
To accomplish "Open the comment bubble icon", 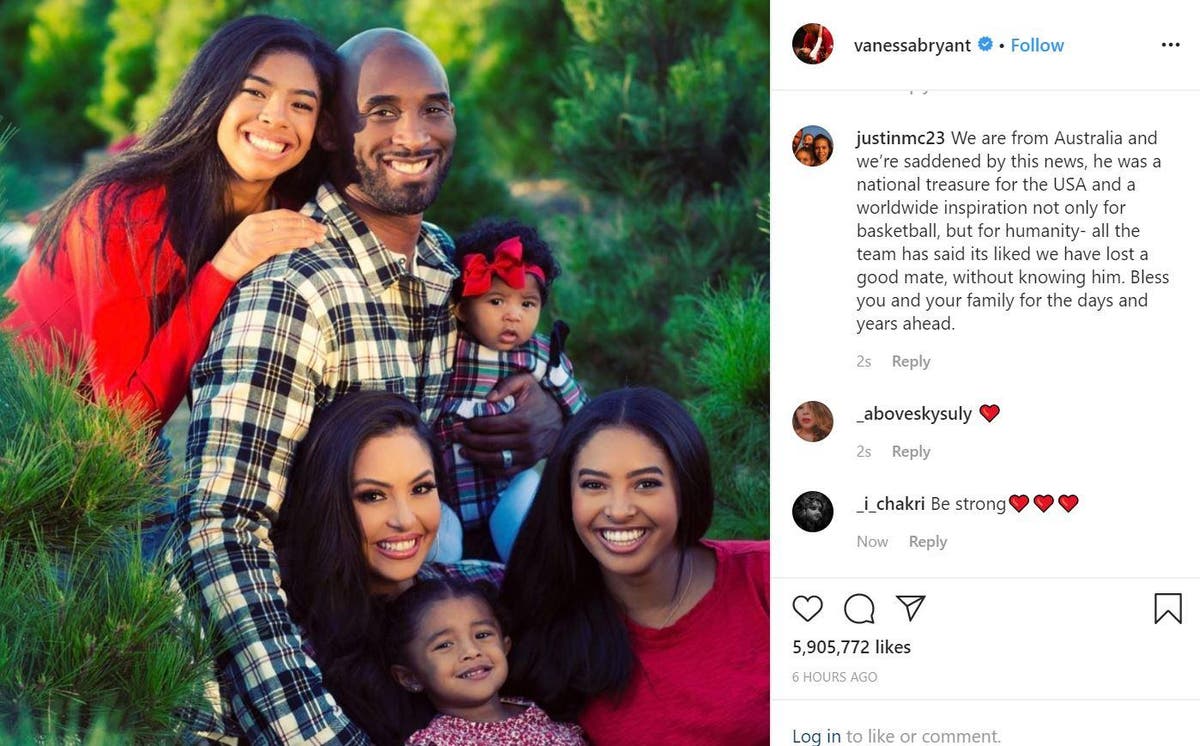I will (x=859, y=608).
